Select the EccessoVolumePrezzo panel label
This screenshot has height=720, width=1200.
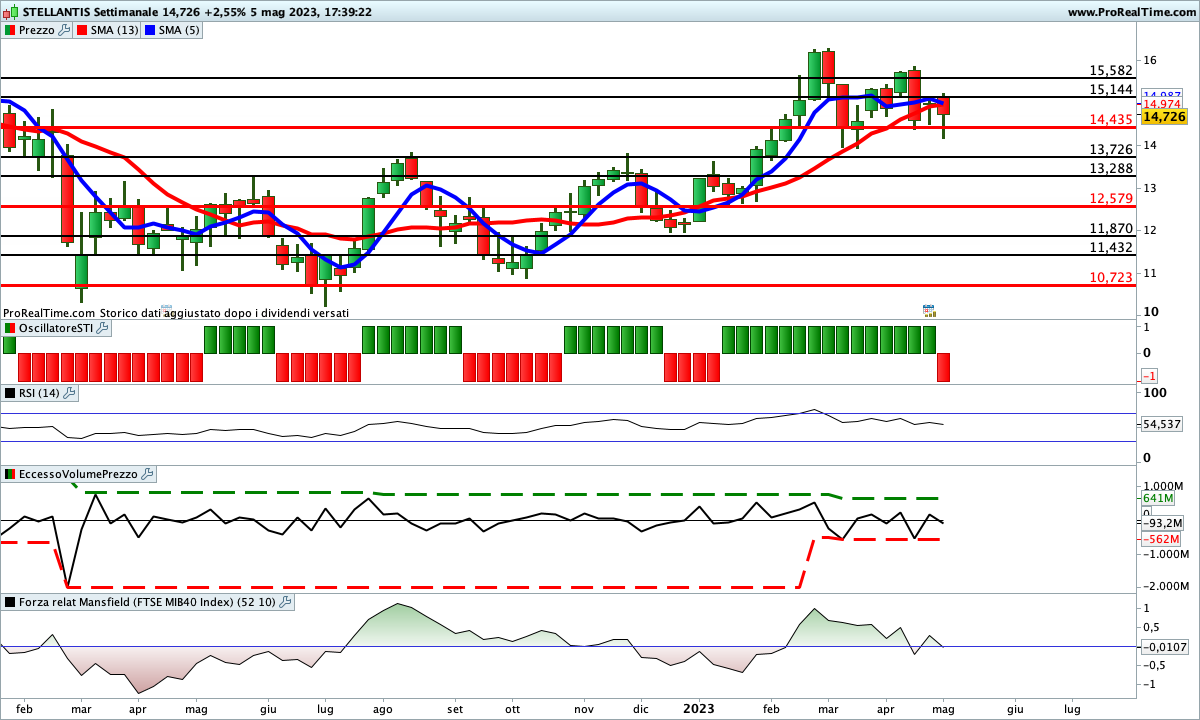(79, 473)
